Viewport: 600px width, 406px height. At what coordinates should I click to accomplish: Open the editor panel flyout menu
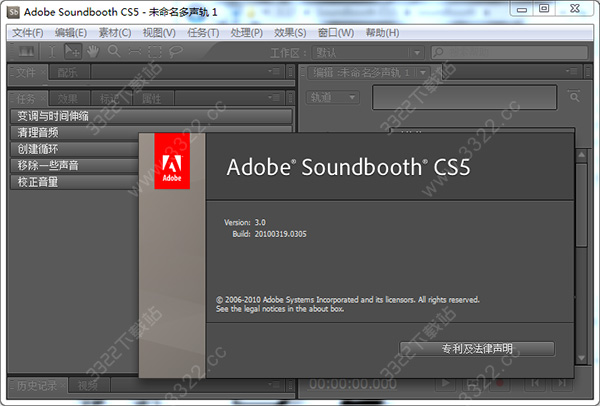point(573,71)
